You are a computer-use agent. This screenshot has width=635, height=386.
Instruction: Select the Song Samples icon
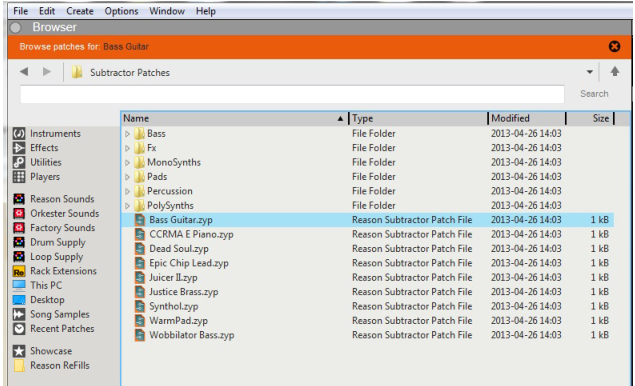tap(19, 314)
